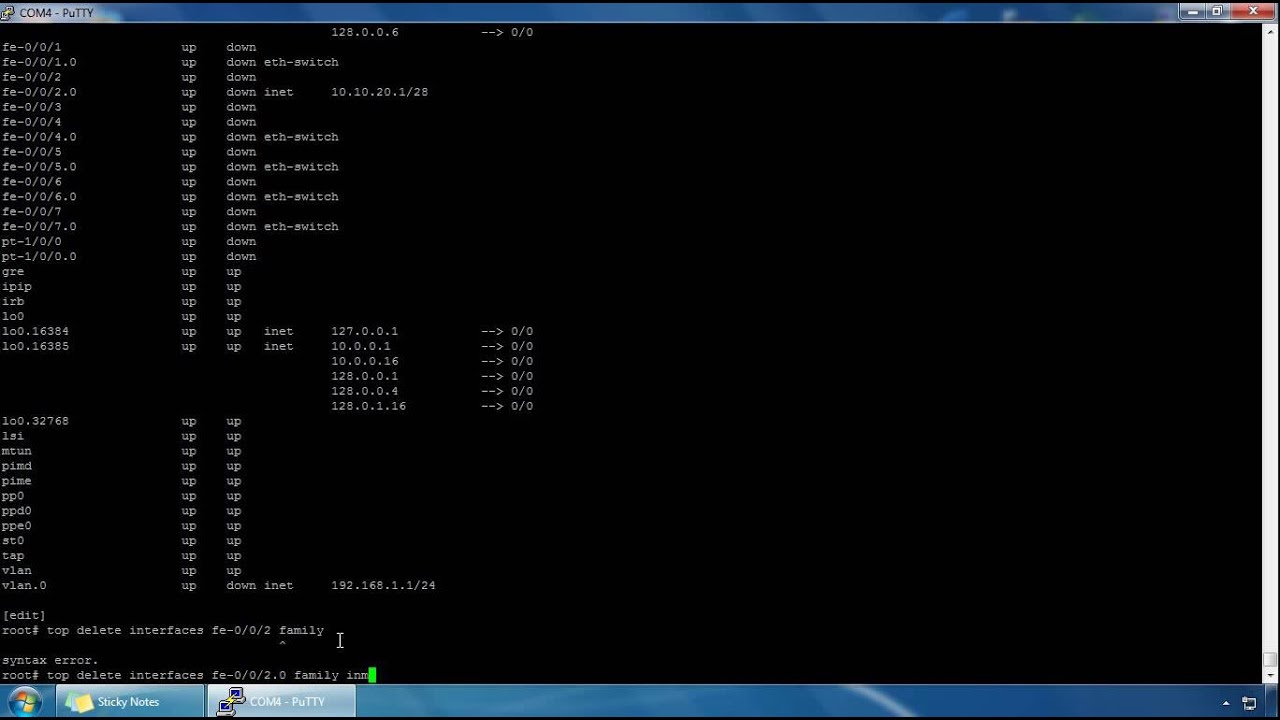
Task: Click the [edit] prompt line
Action: 24,616
